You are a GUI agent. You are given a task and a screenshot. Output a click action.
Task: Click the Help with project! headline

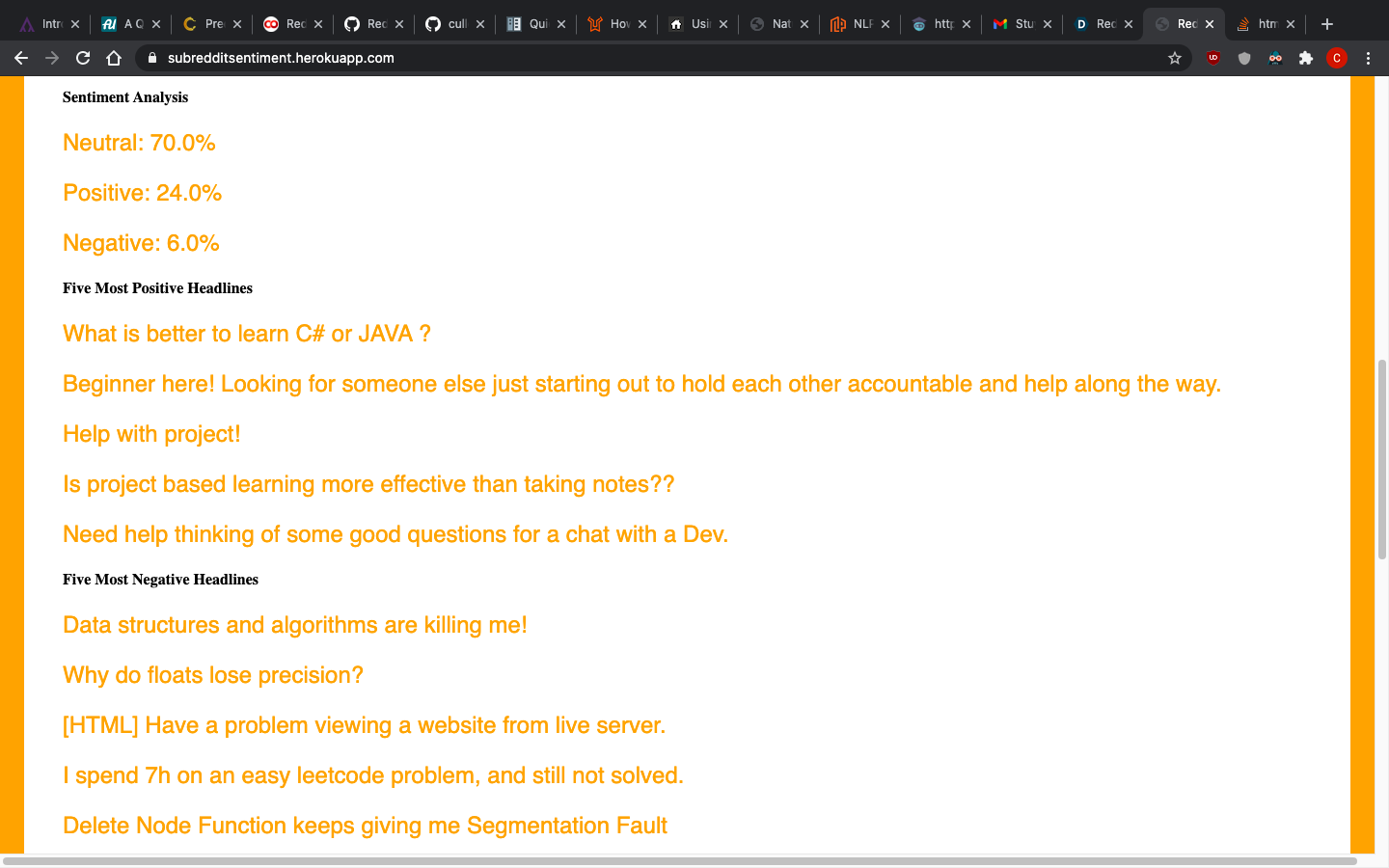tap(151, 434)
